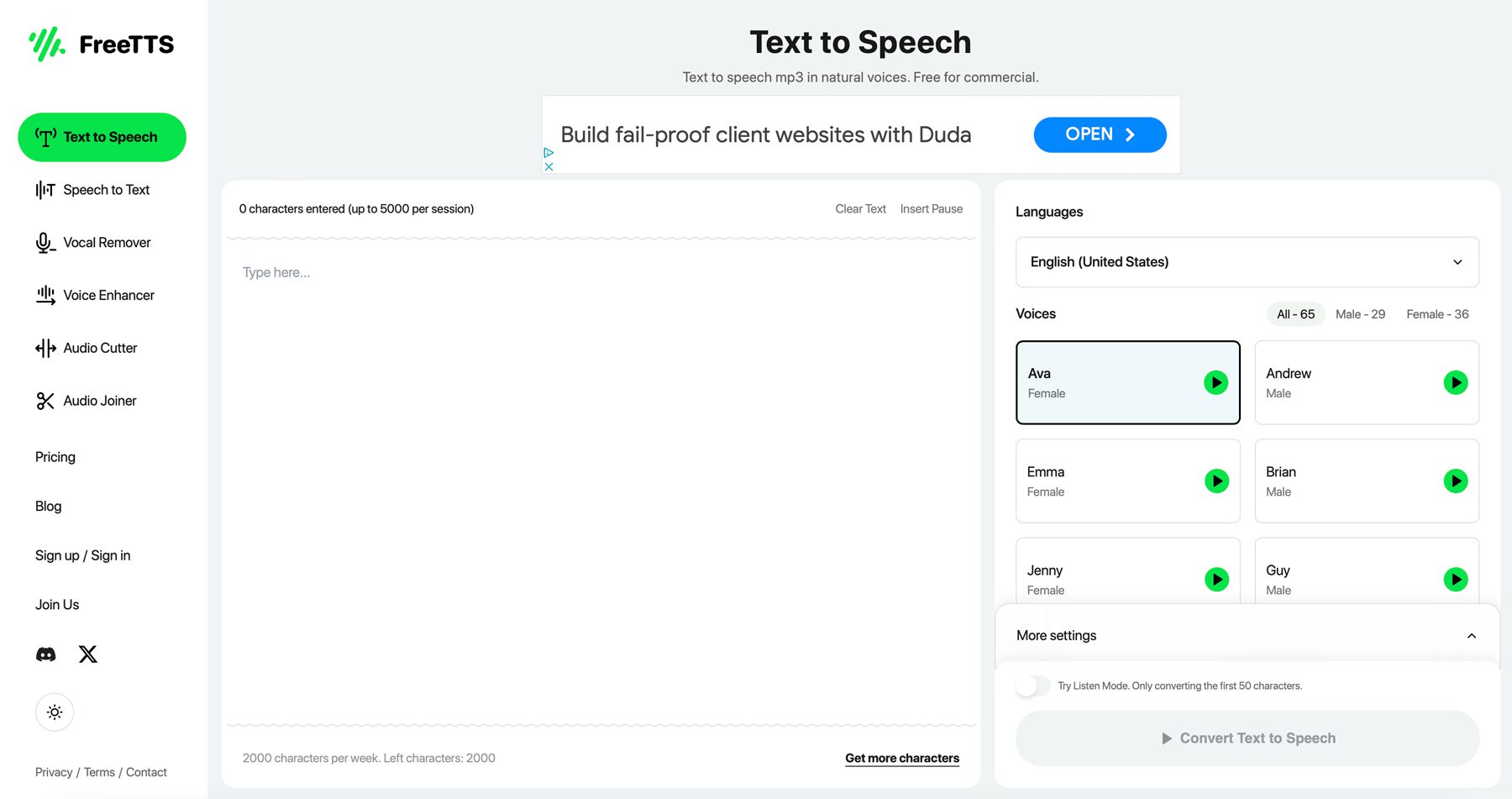This screenshot has width=1512, height=799.
Task: Open the Discord community icon
Action: 45,654
